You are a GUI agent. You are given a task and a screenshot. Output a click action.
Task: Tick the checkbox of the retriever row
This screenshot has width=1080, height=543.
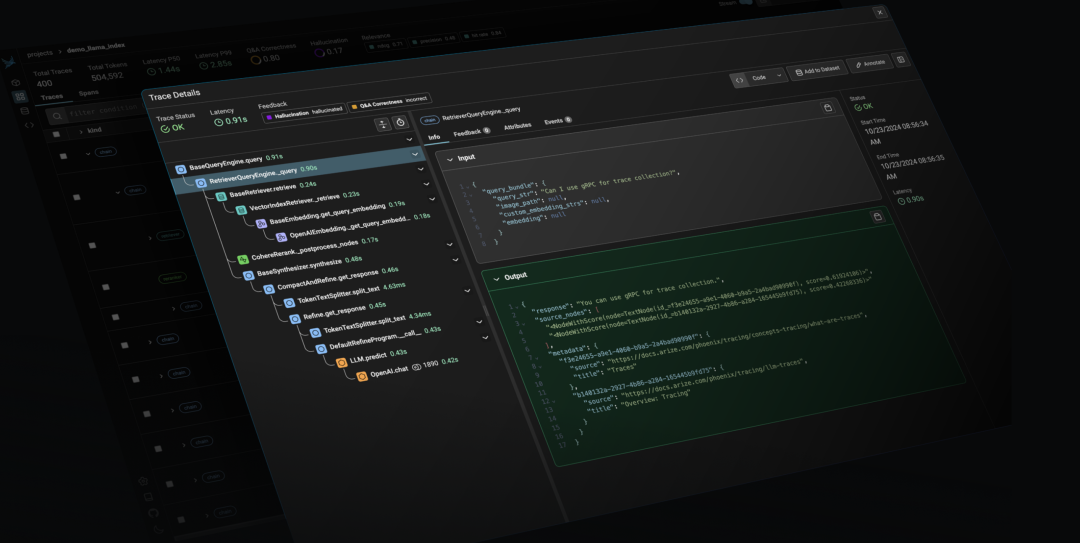pos(92,245)
